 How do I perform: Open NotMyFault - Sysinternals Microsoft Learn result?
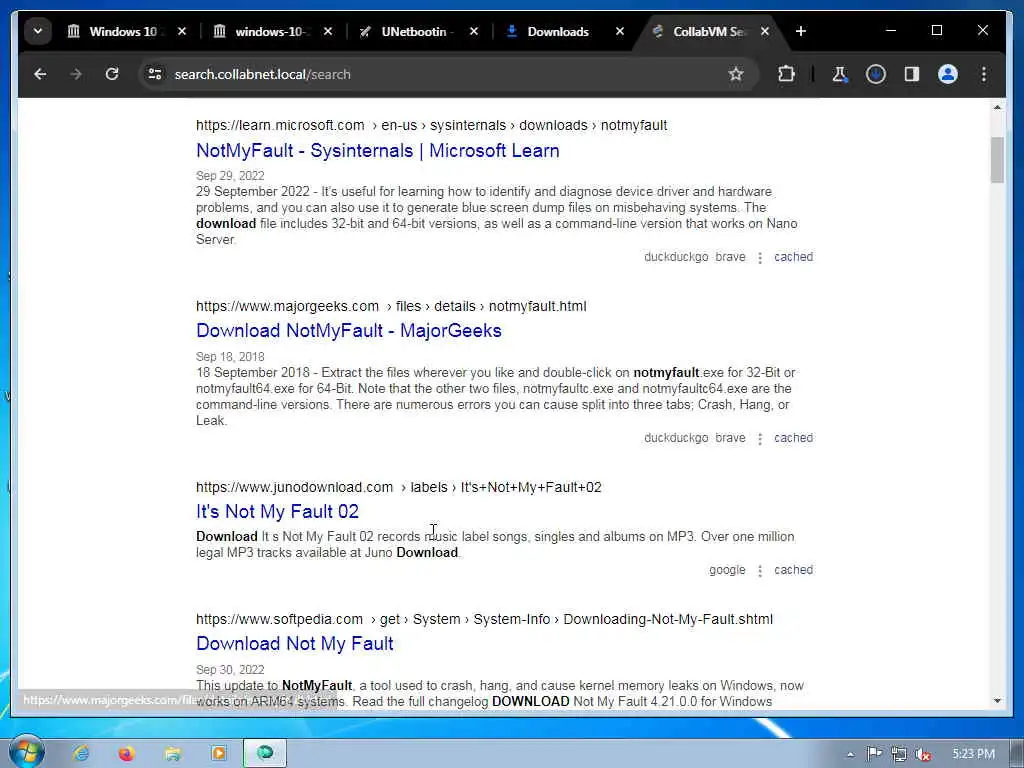click(377, 151)
